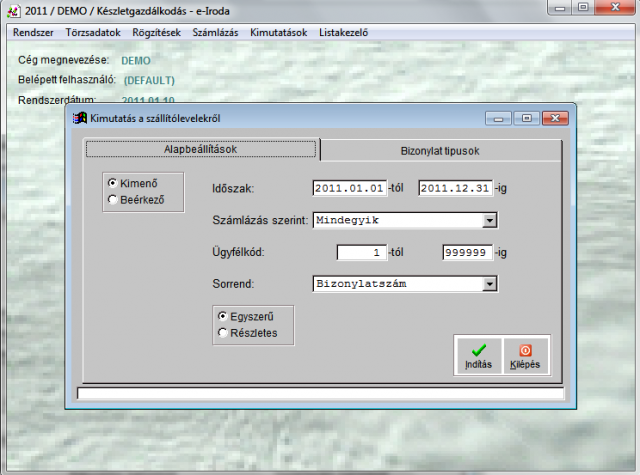Viewport: 640px width, 475px height.
Task: Click the Időszak start date field
Action: coord(348,188)
